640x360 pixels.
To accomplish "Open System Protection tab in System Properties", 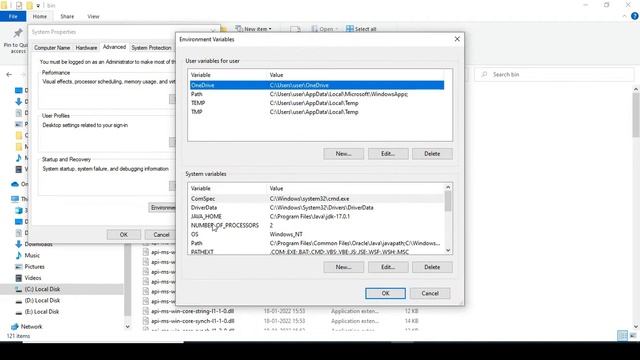I will click(151, 48).
